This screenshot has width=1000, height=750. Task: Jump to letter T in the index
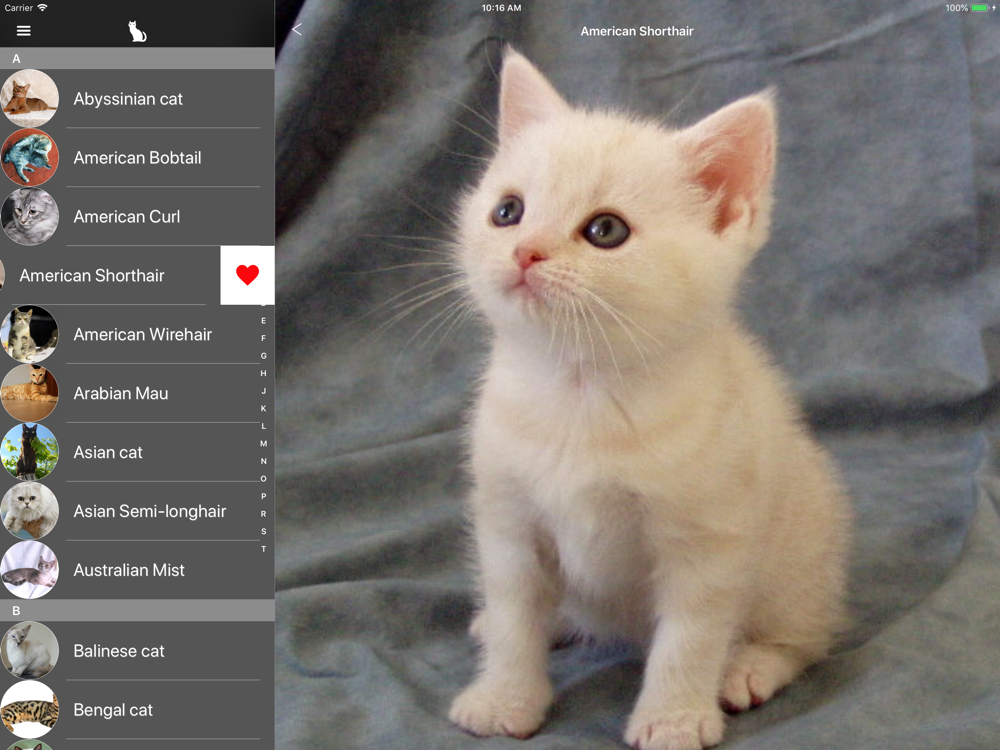tap(263, 548)
